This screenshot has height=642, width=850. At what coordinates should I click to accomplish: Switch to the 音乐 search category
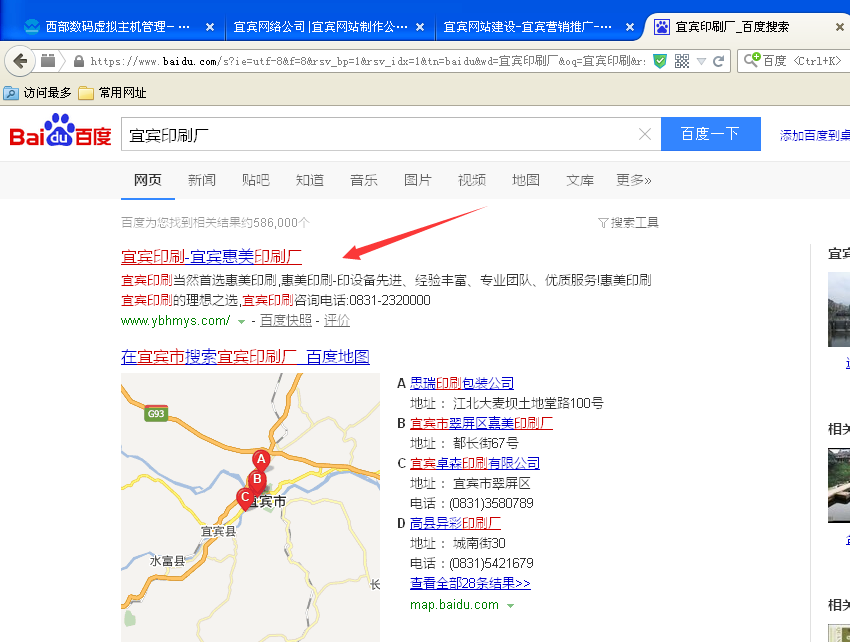[364, 180]
